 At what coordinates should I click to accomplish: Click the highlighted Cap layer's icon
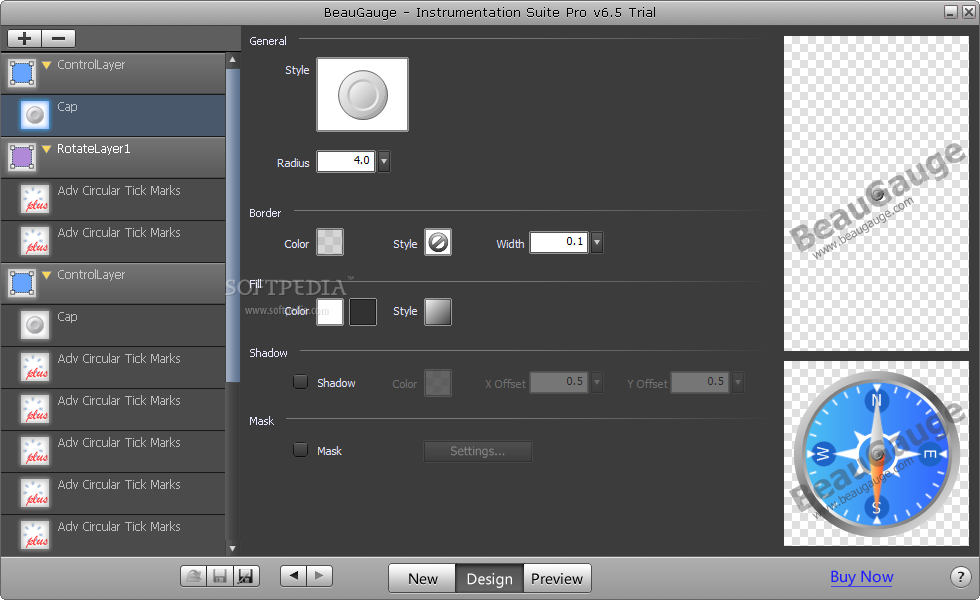(x=35, y=115)
